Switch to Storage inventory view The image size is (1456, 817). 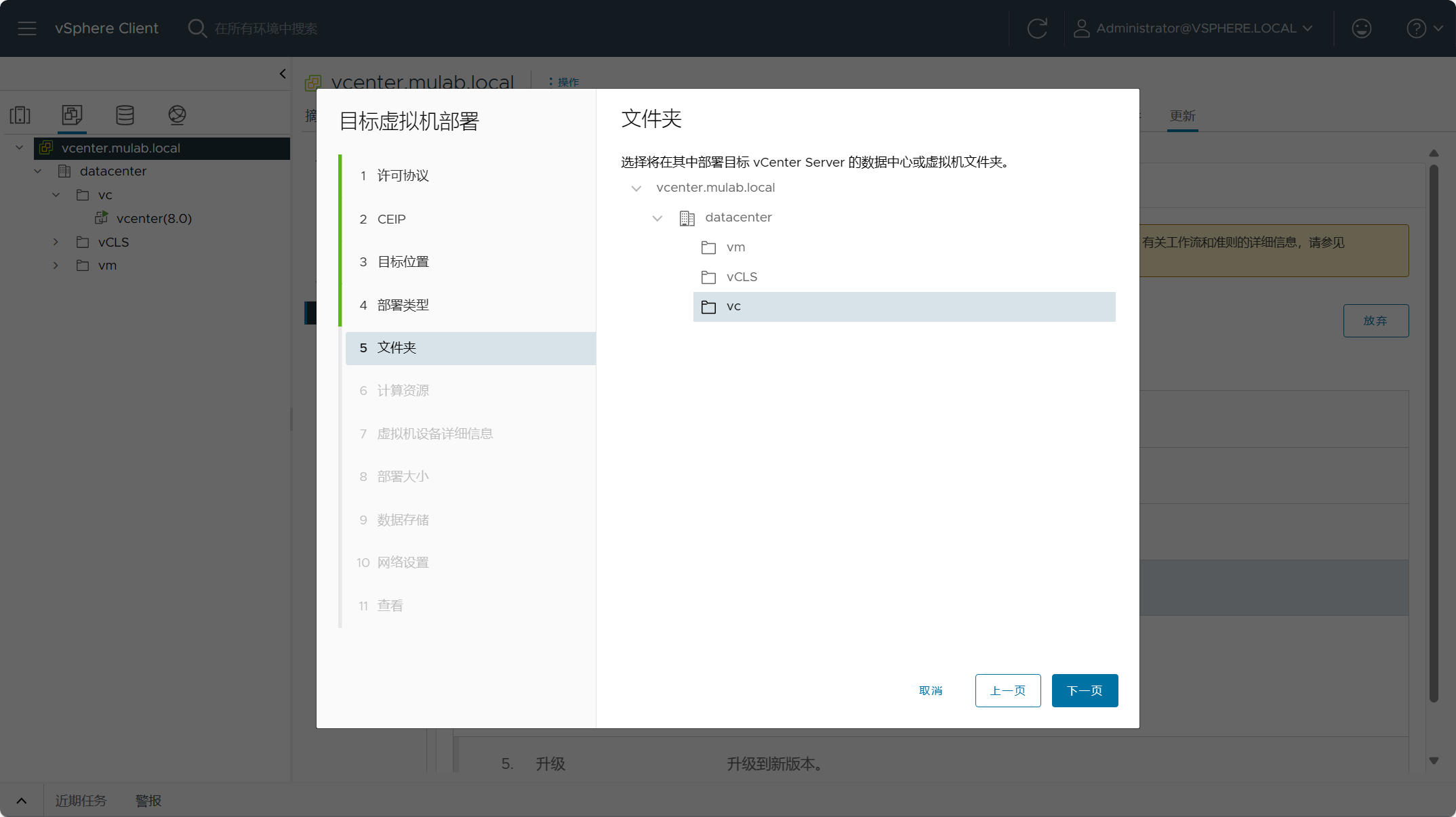[x=125, y=115]
